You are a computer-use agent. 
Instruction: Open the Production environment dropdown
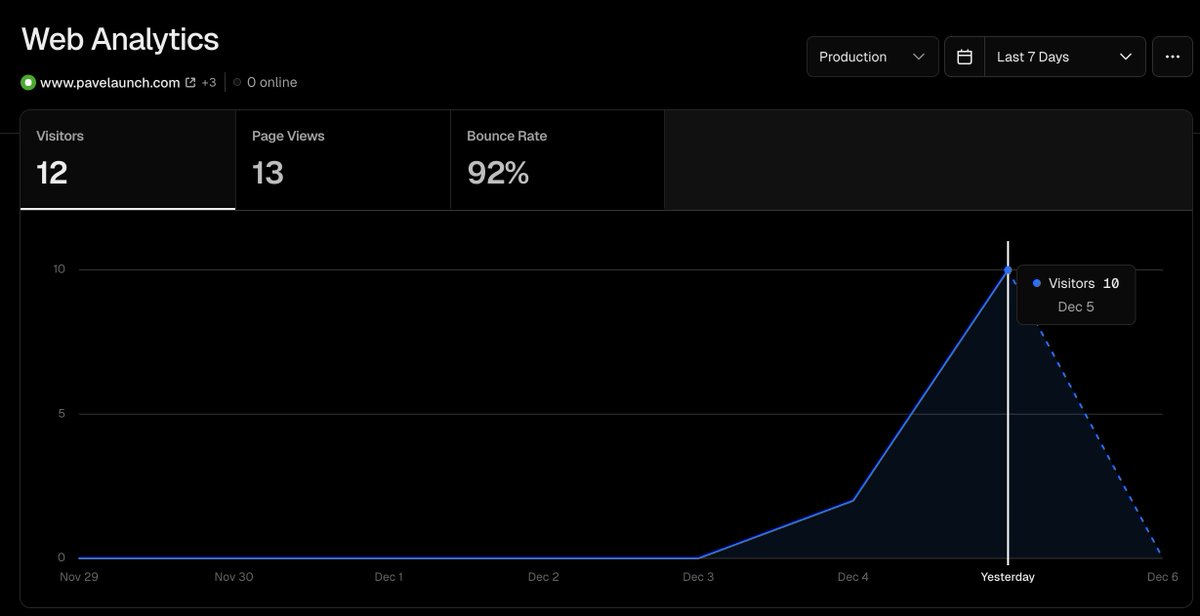[872, 57]
